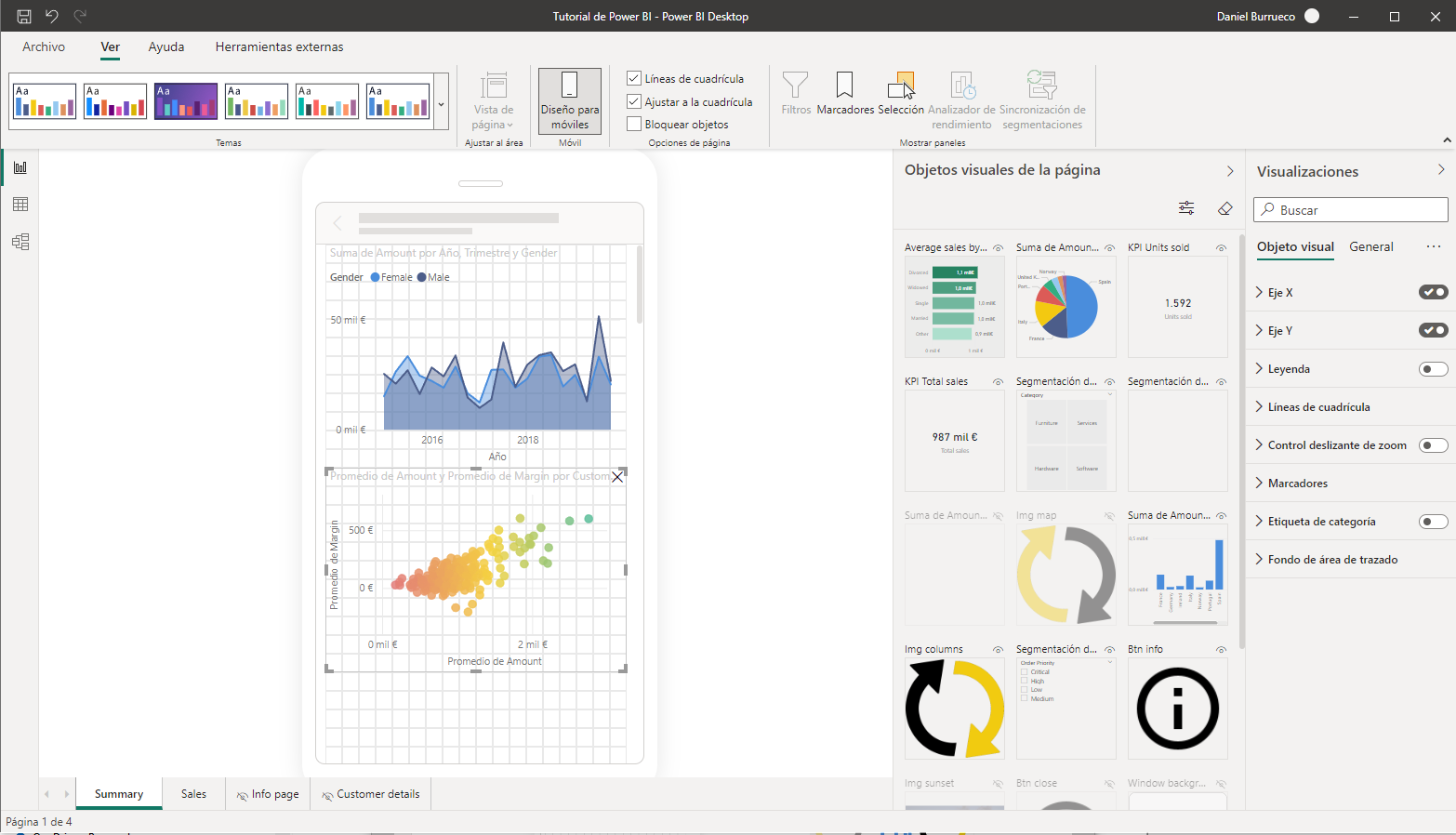Image resolution: width=1456 pixels, height=835 pixels.
Task: Open the Filtros pane
Action: pyautogui.click(x=795, y=93)
